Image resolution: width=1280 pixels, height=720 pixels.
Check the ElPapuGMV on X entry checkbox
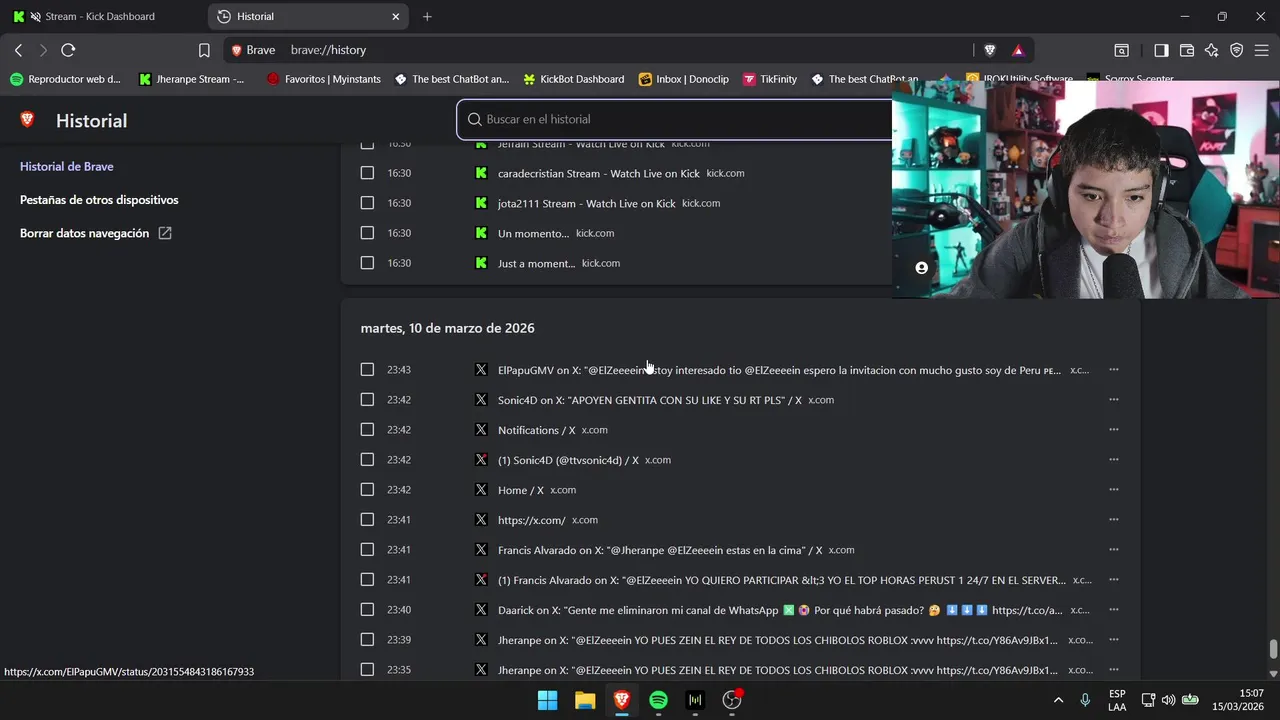coord(367,370)
